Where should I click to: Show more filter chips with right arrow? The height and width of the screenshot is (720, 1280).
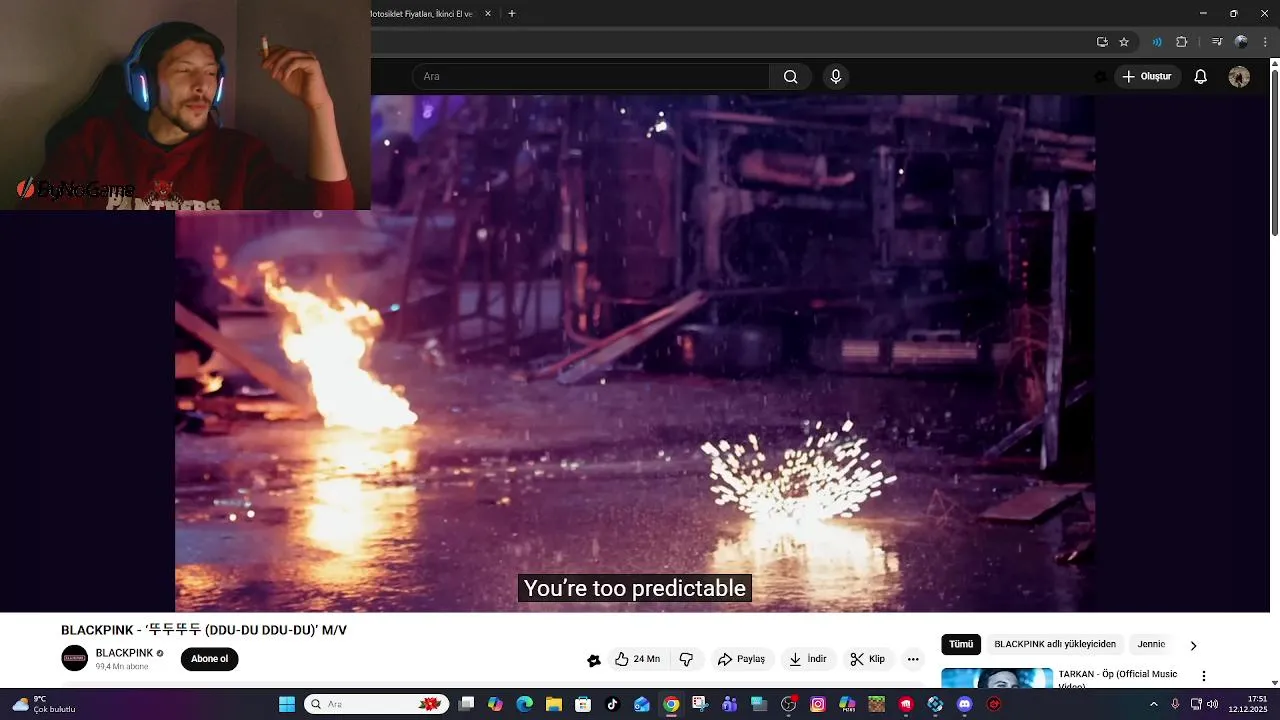[1193, 646]
